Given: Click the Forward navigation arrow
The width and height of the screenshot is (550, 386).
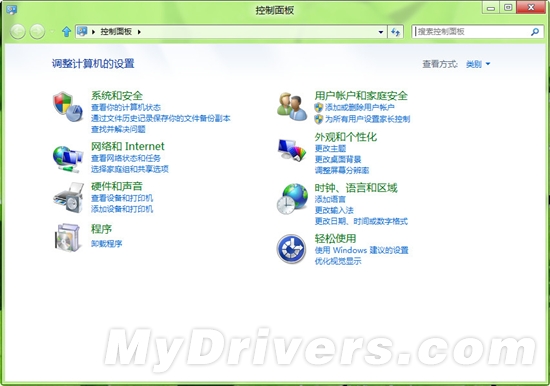Looking at the screenshot, I should [37, 32].
